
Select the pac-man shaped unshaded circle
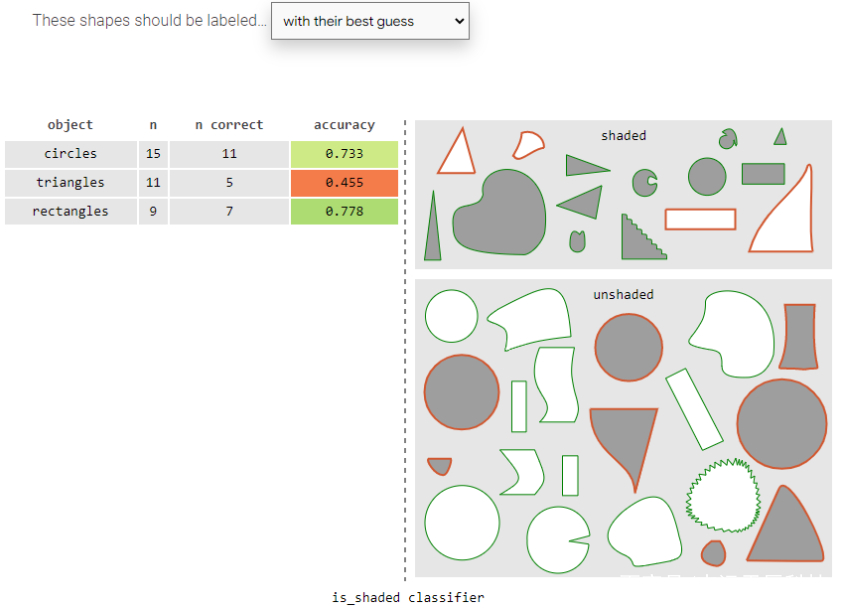(x=558, y=540)
